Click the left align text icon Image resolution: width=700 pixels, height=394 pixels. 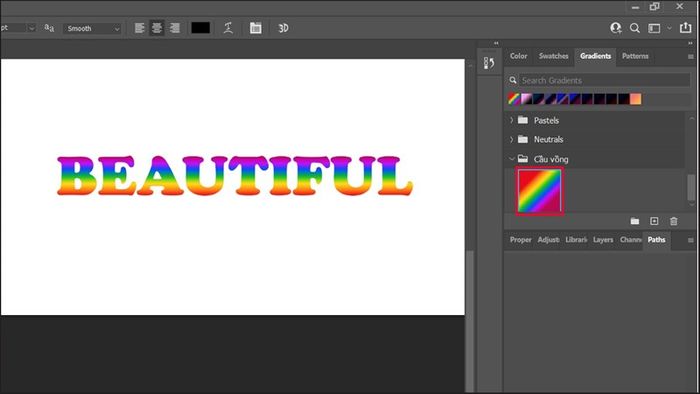[x=140, y=28]
